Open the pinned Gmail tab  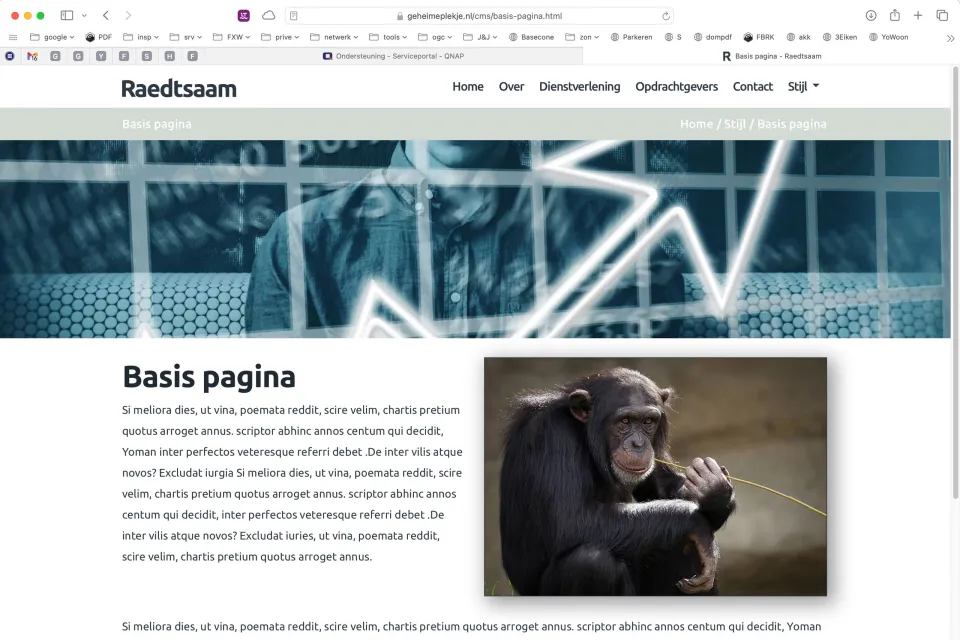coord(32,56)
